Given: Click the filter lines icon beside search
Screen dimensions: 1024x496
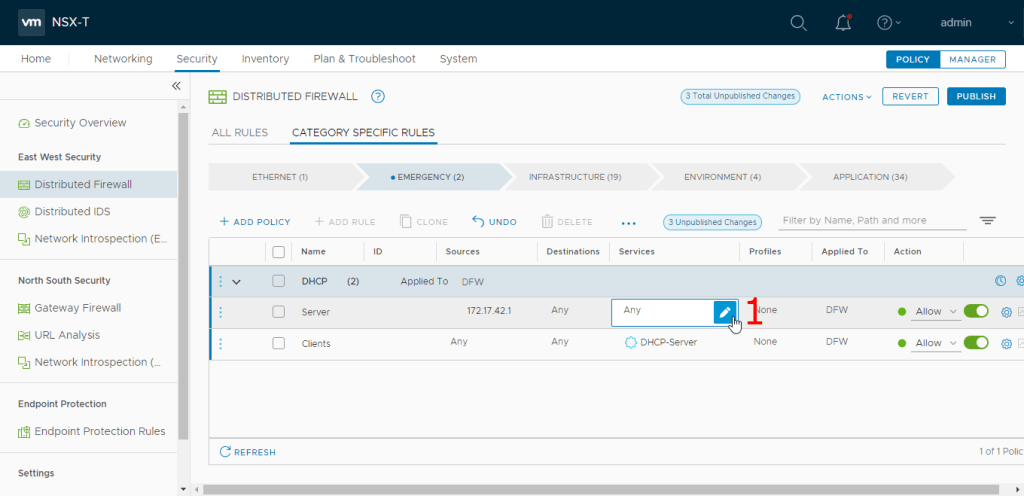Looking at the screenshot, I should click(988, 221).
